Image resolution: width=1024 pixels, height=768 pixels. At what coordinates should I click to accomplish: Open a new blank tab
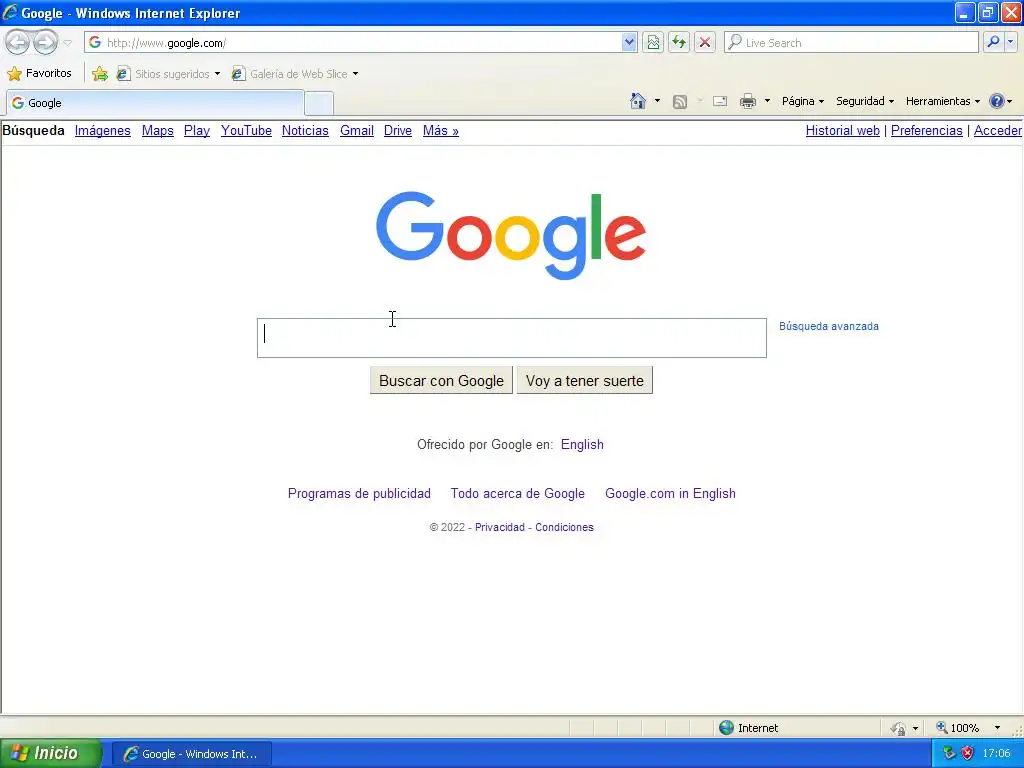point(319,104)
